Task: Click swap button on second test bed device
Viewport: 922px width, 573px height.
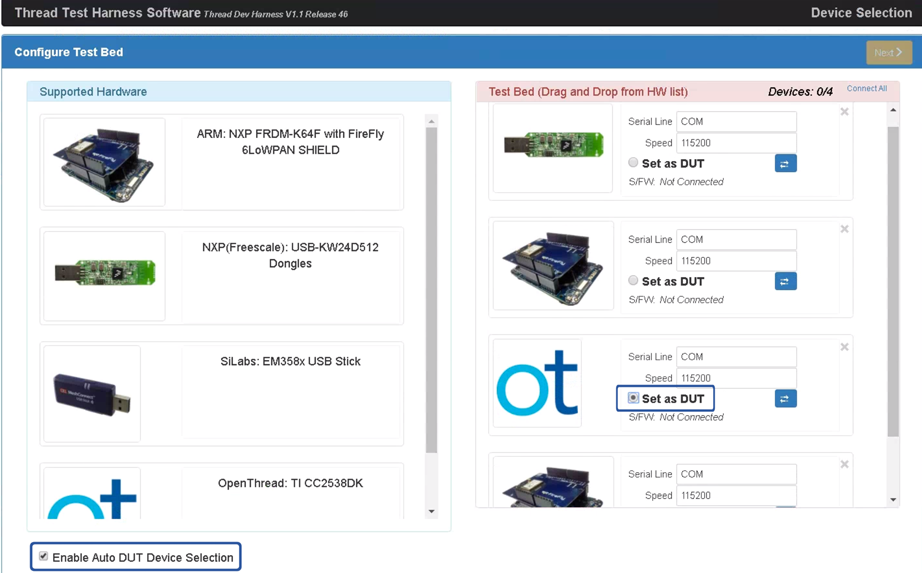Action: [785, 282]
